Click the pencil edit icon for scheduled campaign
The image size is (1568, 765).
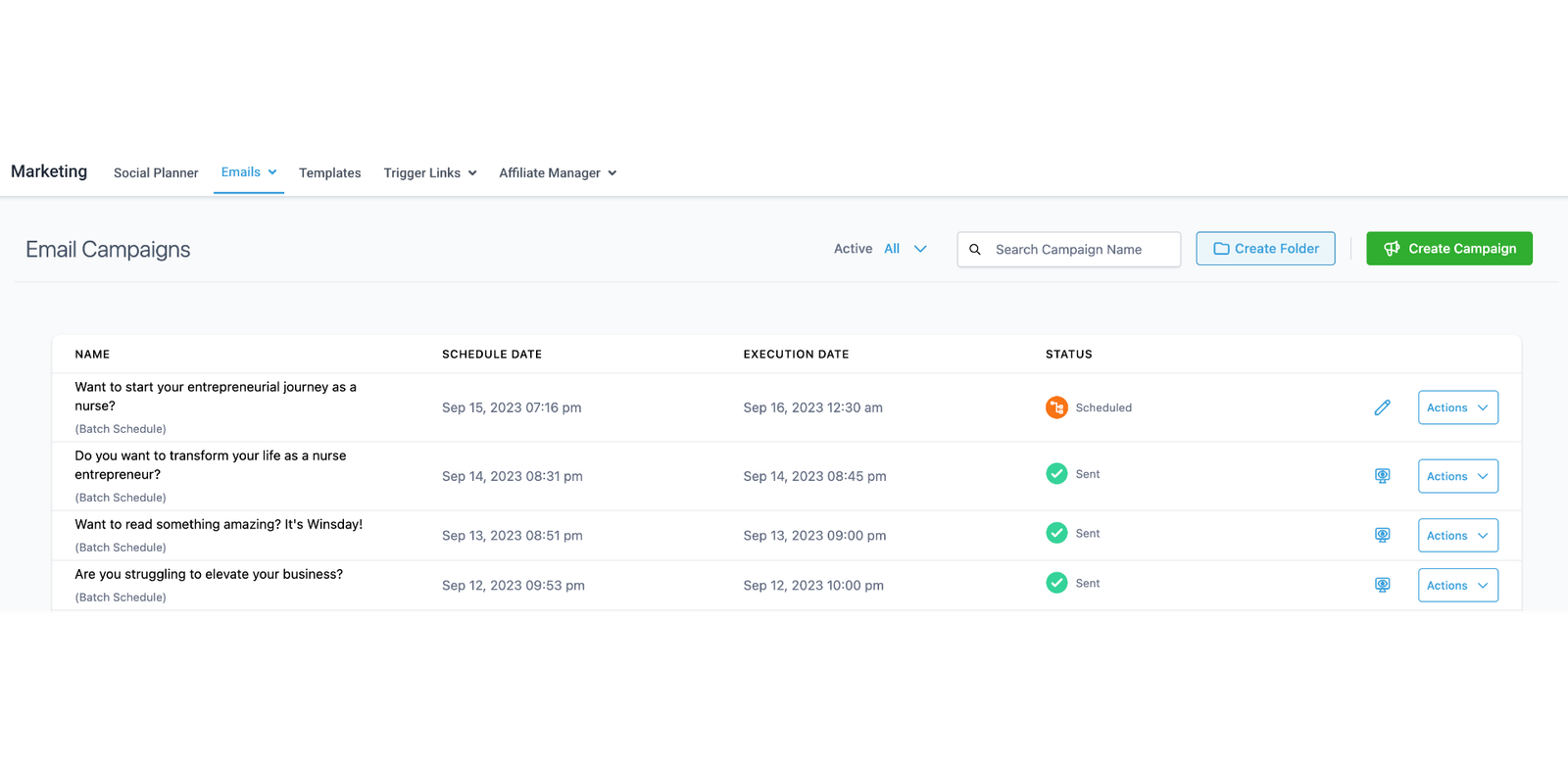1382,407
